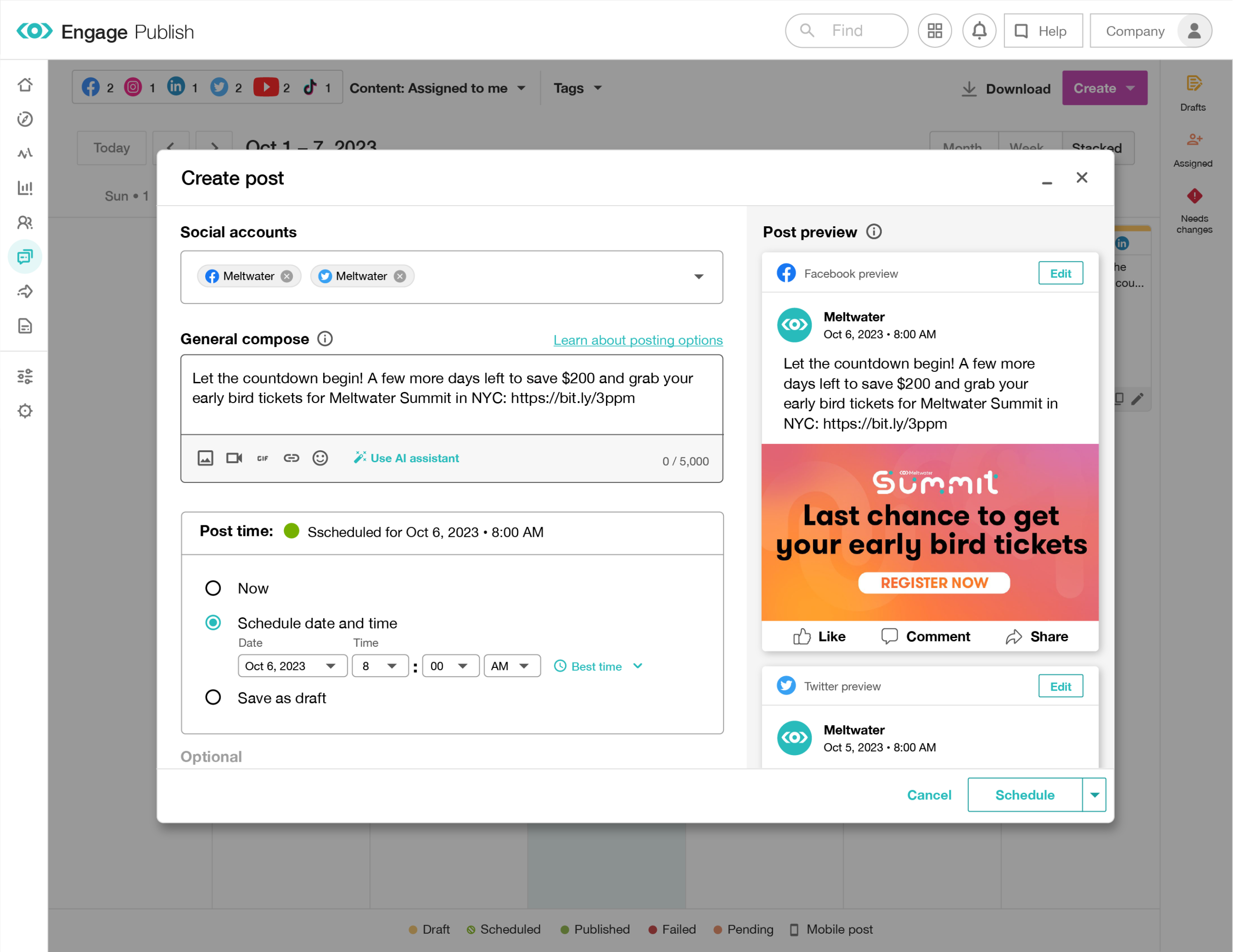
Task: Remove the Facebook Meltwater account chip
Action: [287, 276]
